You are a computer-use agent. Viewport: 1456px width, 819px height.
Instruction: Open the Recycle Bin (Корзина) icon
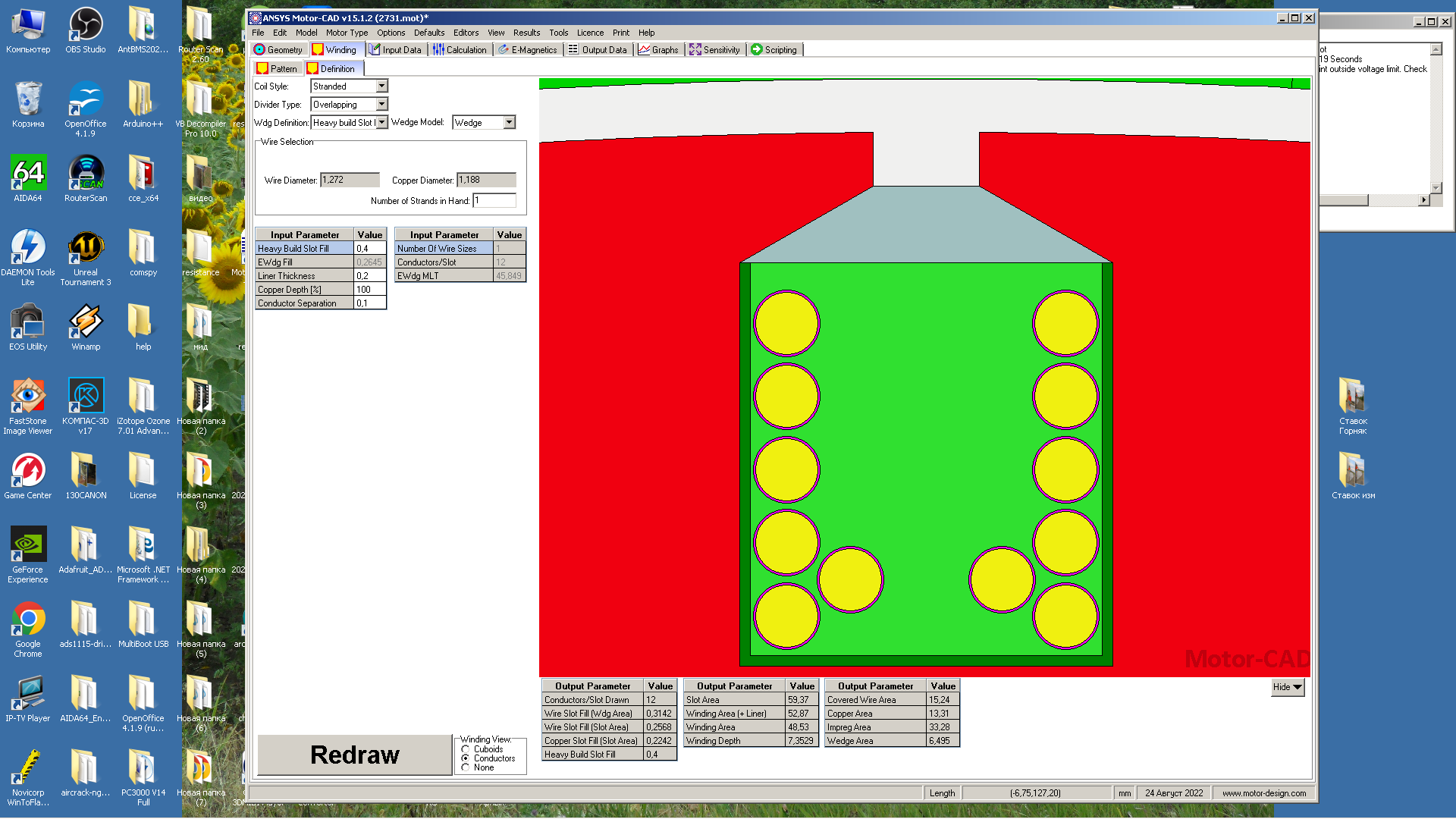(x=28, y=105)
